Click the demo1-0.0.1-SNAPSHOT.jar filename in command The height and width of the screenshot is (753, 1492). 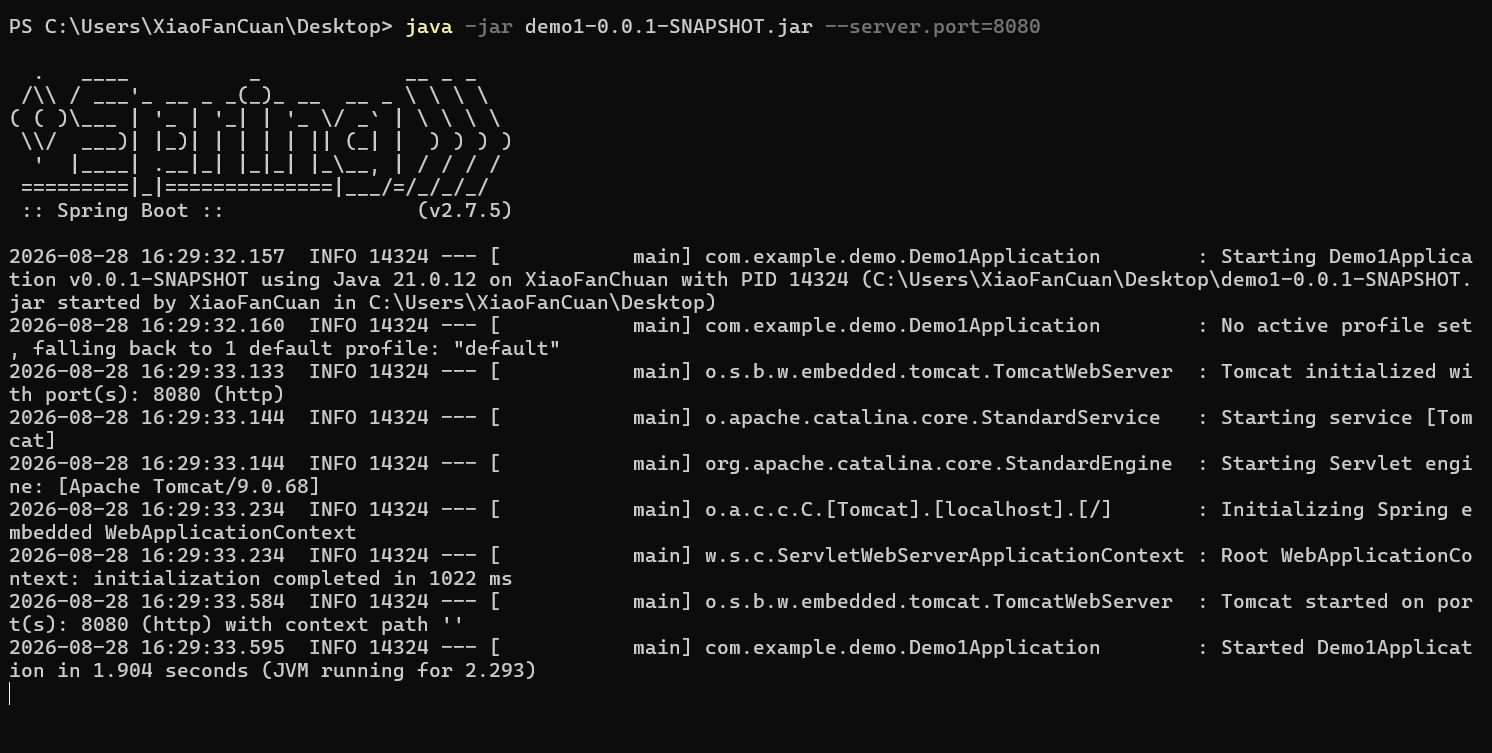click(669, 27)
